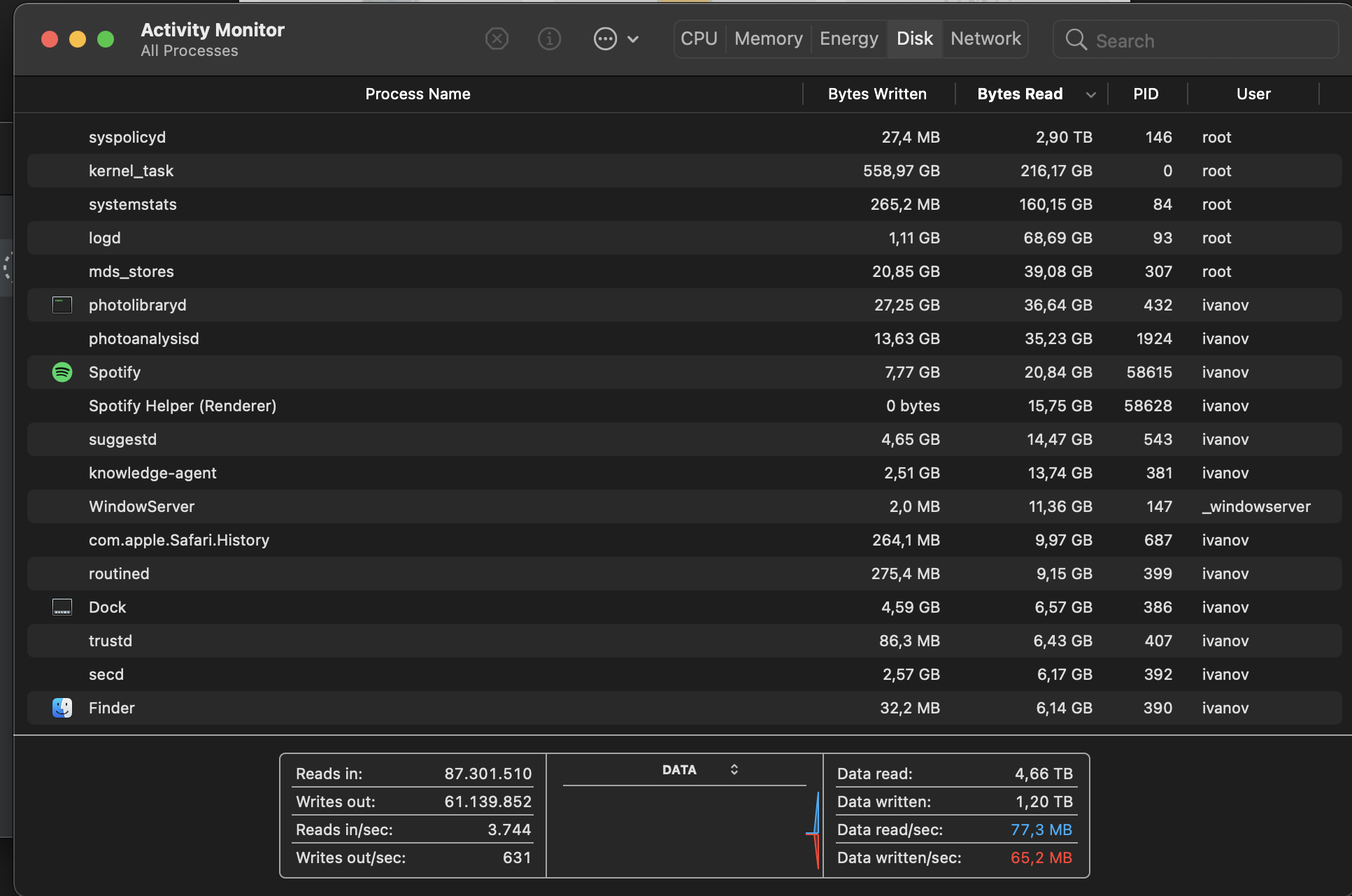
Task: Click the red close window button
Action: click(50, 39)
